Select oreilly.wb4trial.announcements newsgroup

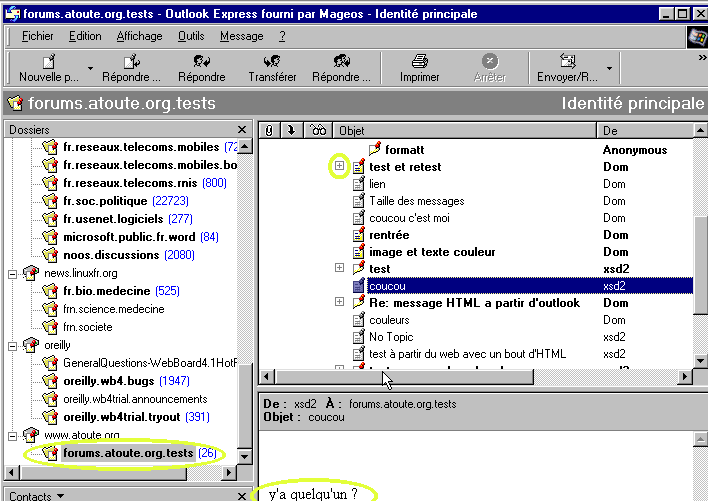point(135,399)
